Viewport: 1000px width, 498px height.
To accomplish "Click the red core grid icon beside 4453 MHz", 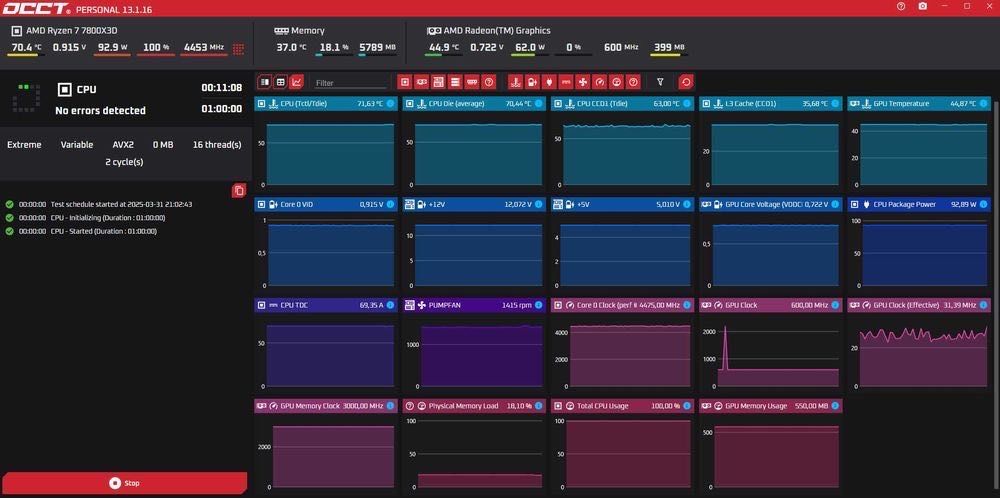I will [239, 48].
